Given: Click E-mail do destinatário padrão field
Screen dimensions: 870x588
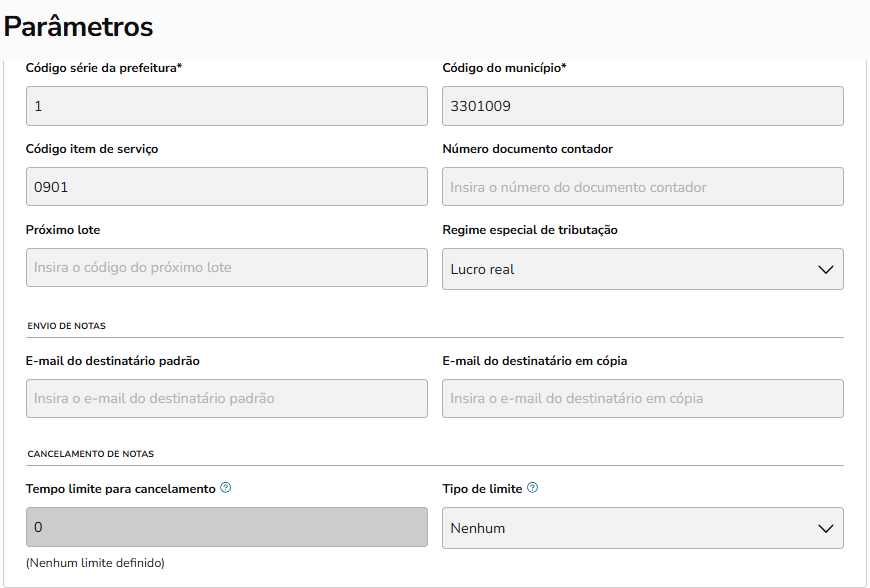Looking at the screenshot, I should 226,398.
